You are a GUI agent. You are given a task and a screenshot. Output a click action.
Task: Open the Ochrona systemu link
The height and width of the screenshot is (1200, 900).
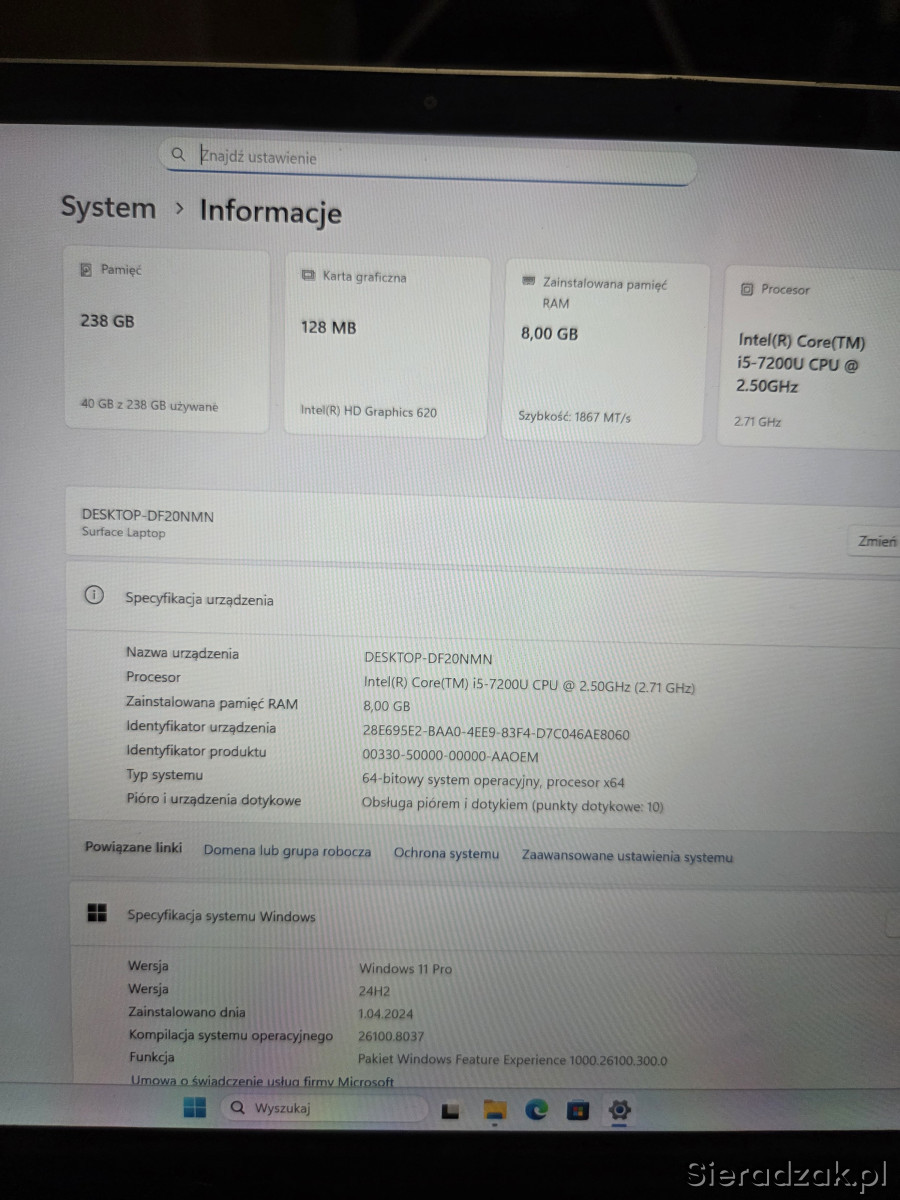pyautogui.click(x=446, y=854)
